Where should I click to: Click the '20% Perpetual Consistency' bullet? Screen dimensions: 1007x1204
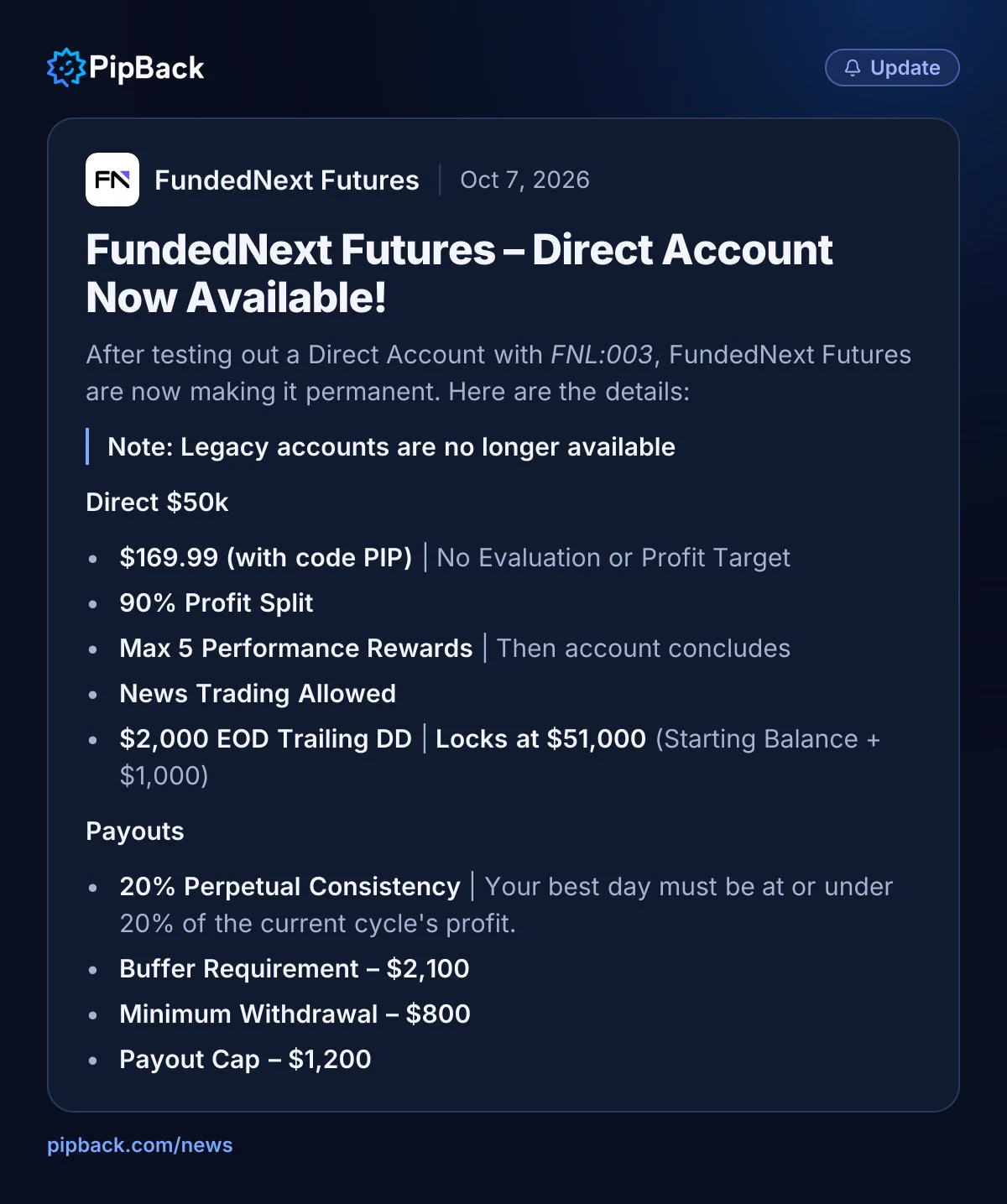[x=290, y=887]
